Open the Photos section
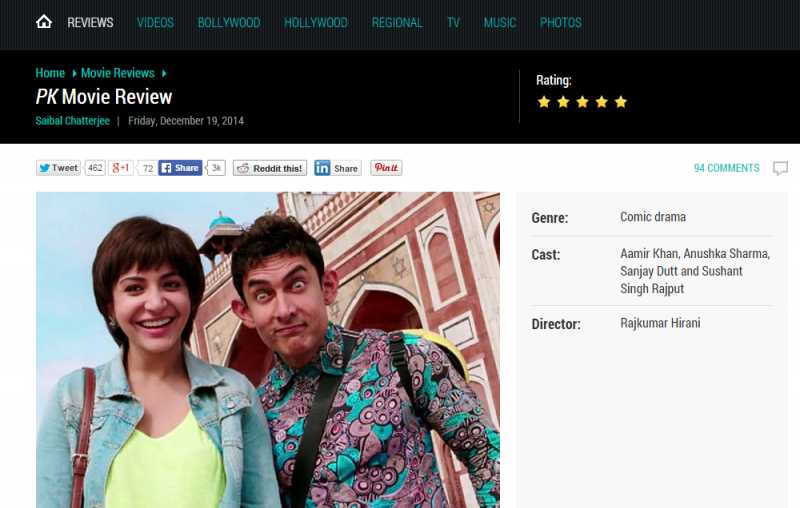The width and height of the screenshot is (800, 508). coord(561,22)
